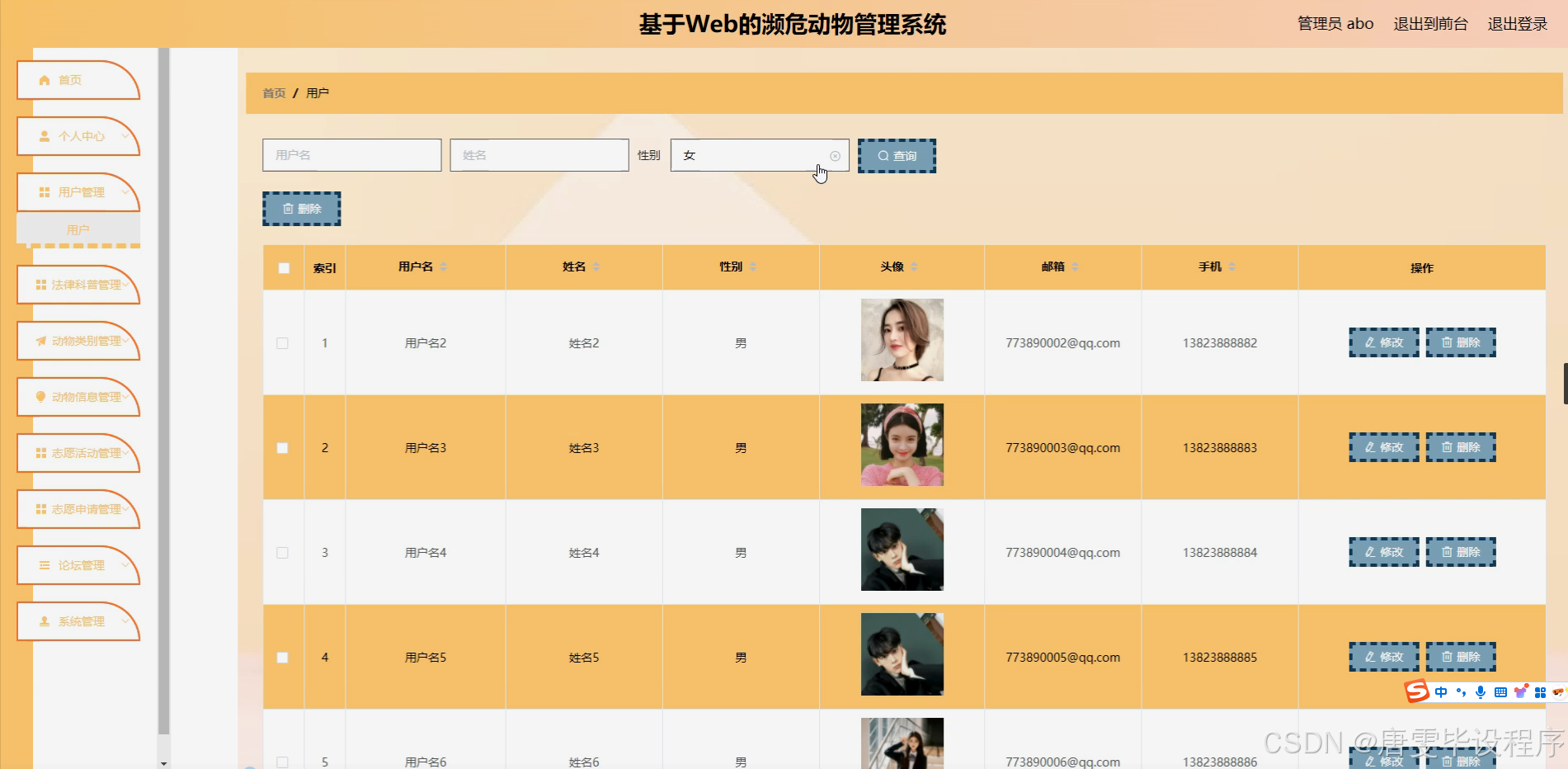
Task: Click the home icon beside 首页 in sidebar
Action: (x=45, y=80)
